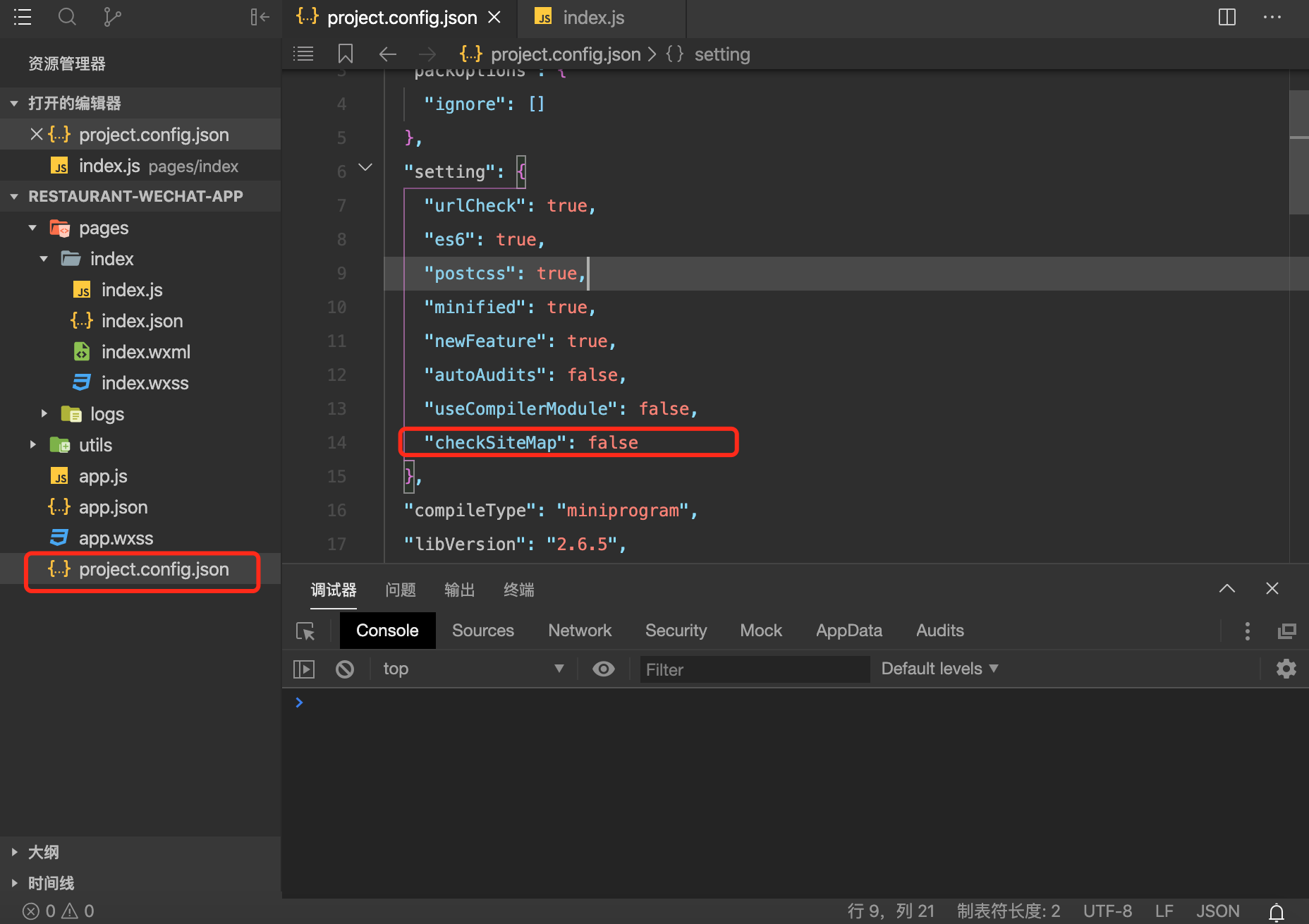Open the AppData devtools tab

[x=849, y=631]
